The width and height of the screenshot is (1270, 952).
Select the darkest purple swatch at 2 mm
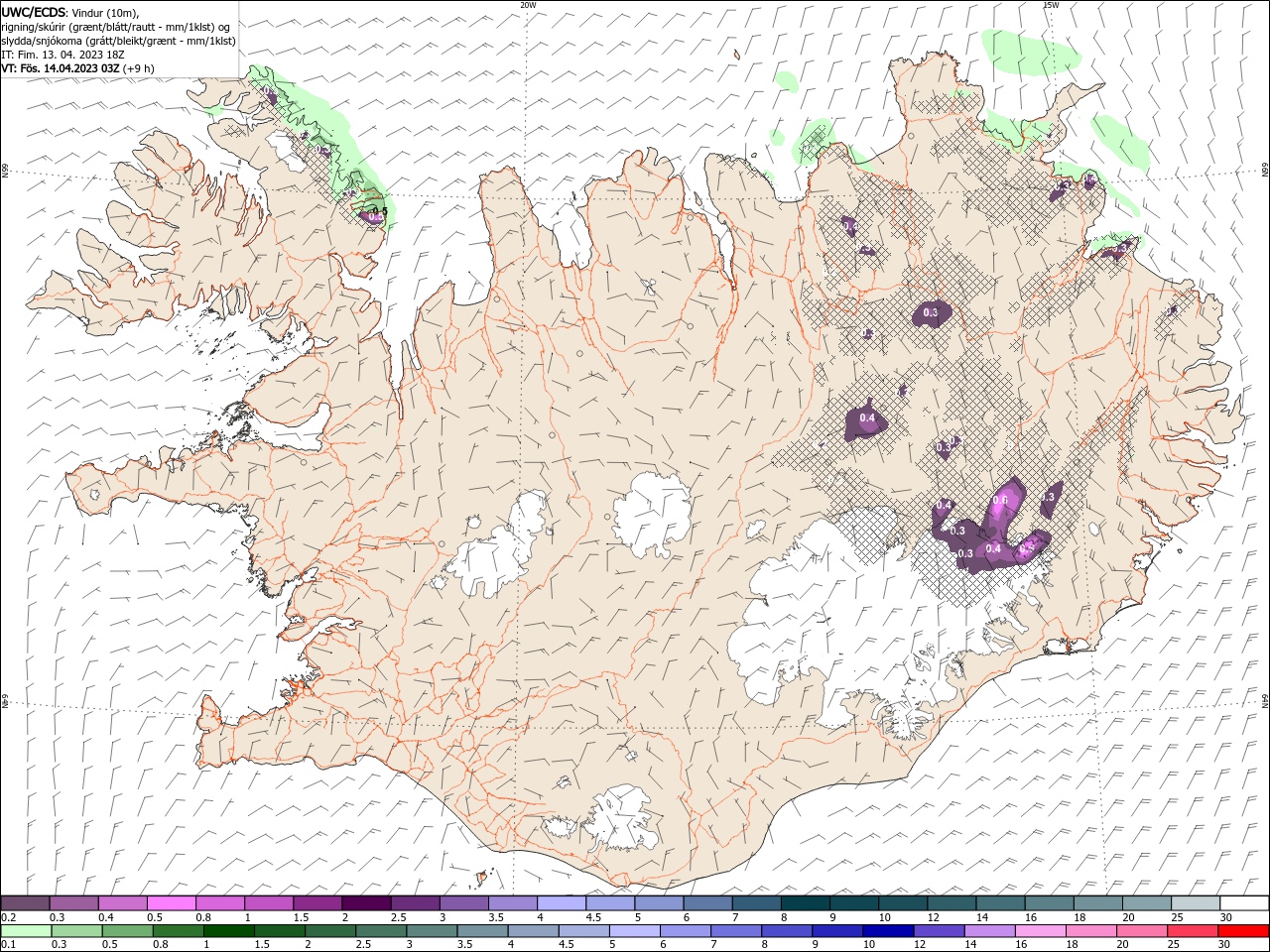coord(365,903)
